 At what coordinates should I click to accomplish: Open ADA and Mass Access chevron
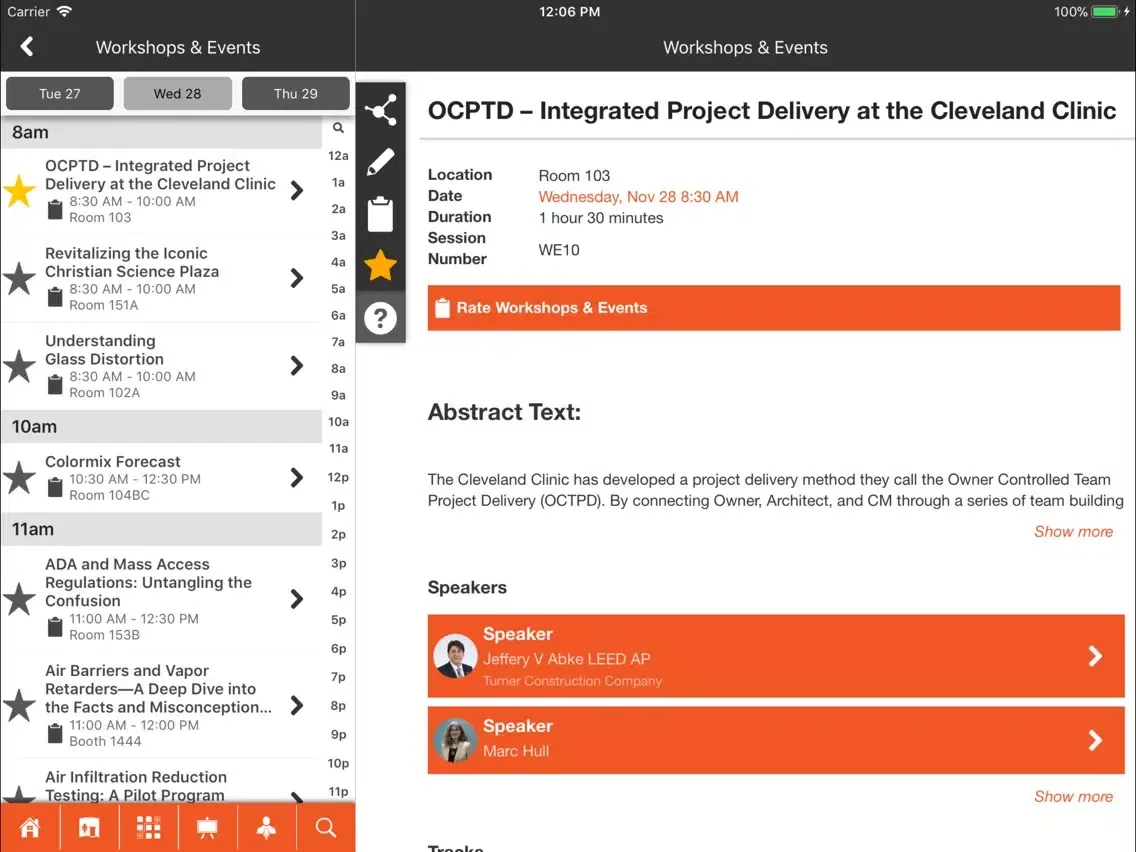pyautogui.click(x=296, y=599)
